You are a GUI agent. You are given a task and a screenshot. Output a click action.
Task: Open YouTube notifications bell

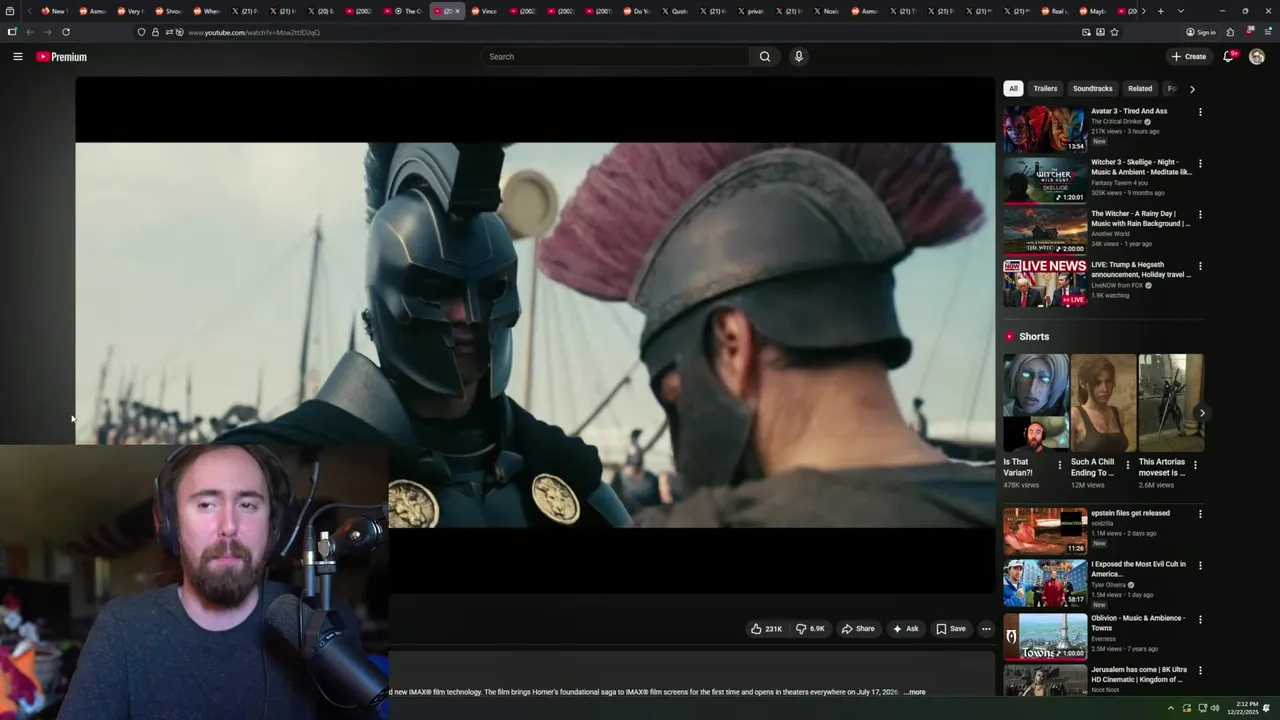pyautogui.click(x=1229, y=57)
